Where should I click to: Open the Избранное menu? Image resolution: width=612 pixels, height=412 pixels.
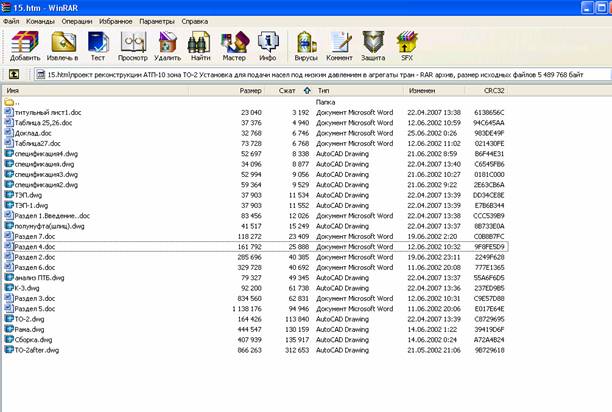coord(116,21)
